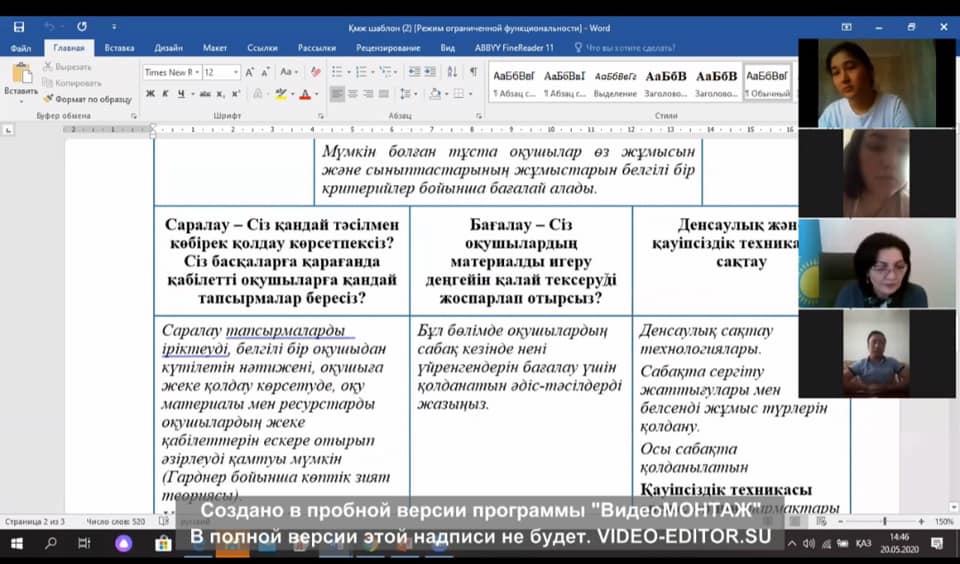Click the clear formatting eraser icon

point(316,72)
